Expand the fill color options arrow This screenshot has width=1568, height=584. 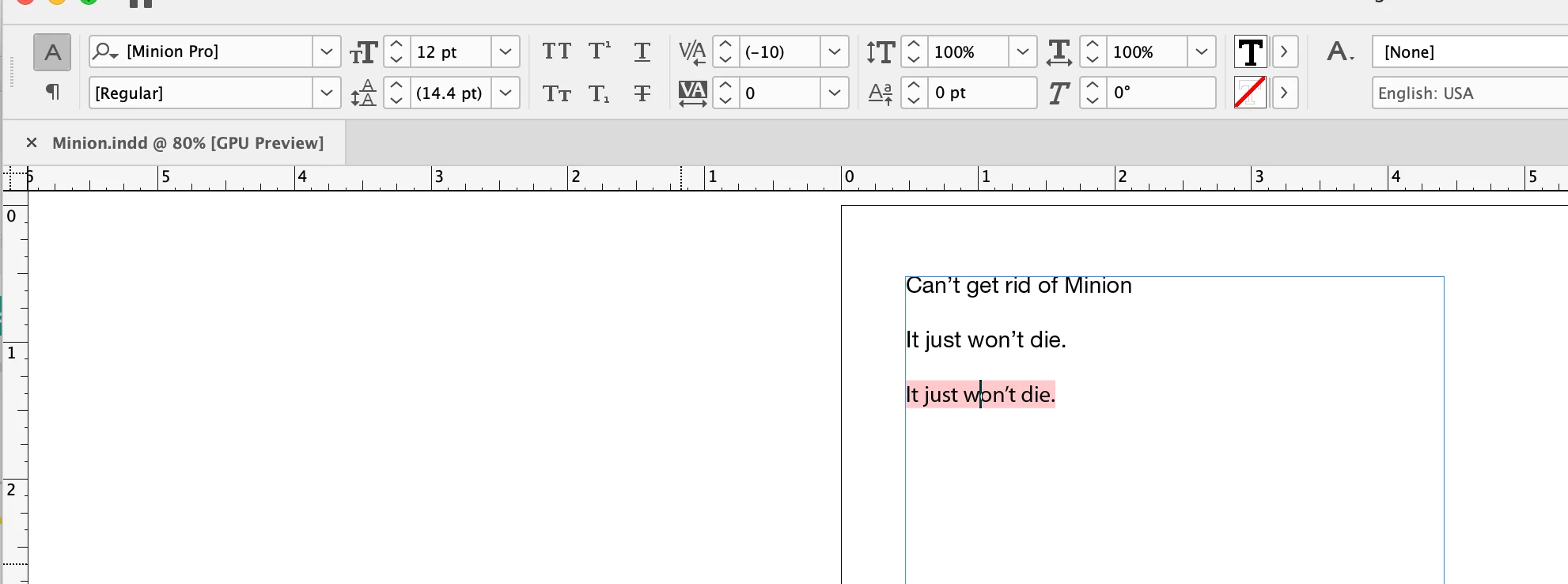tap(1285, 52)
